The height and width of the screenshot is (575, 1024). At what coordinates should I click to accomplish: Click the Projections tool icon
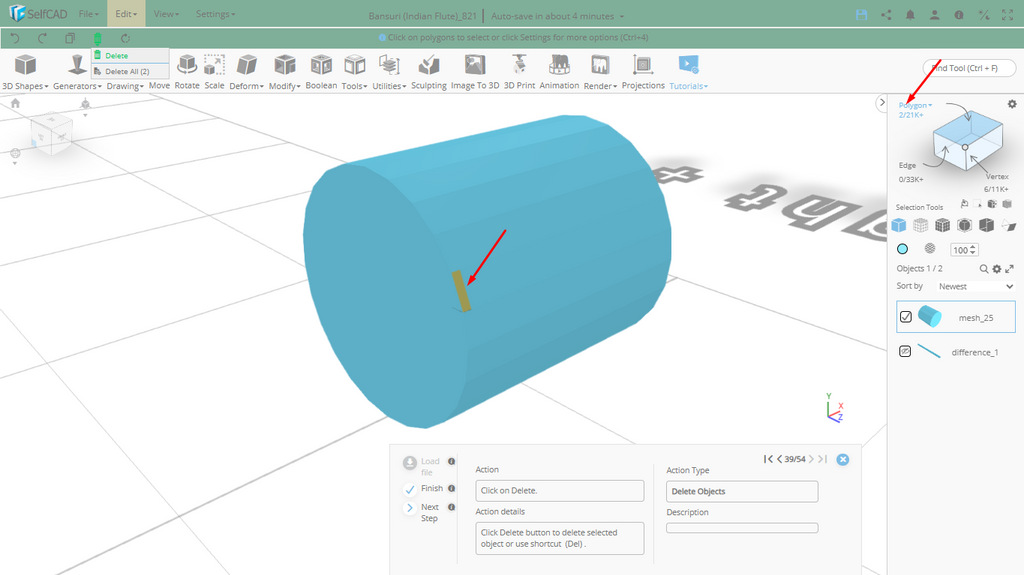[643, 67]
